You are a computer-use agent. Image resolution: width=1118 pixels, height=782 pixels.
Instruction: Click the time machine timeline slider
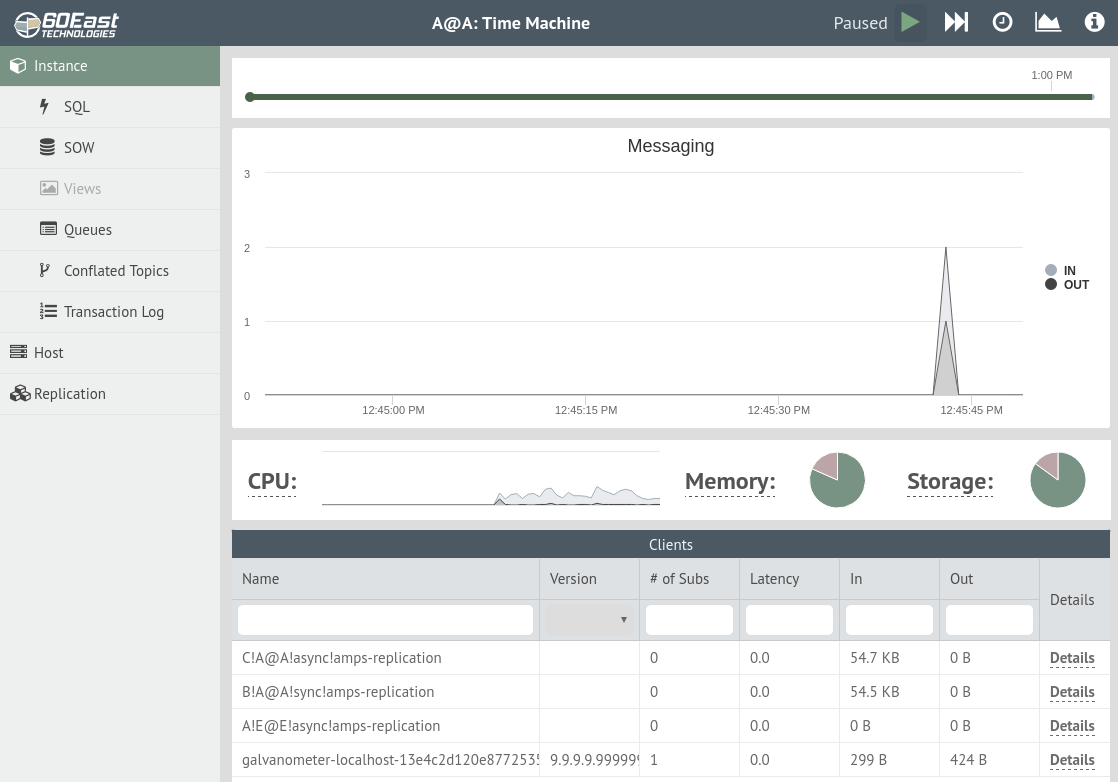670,97
